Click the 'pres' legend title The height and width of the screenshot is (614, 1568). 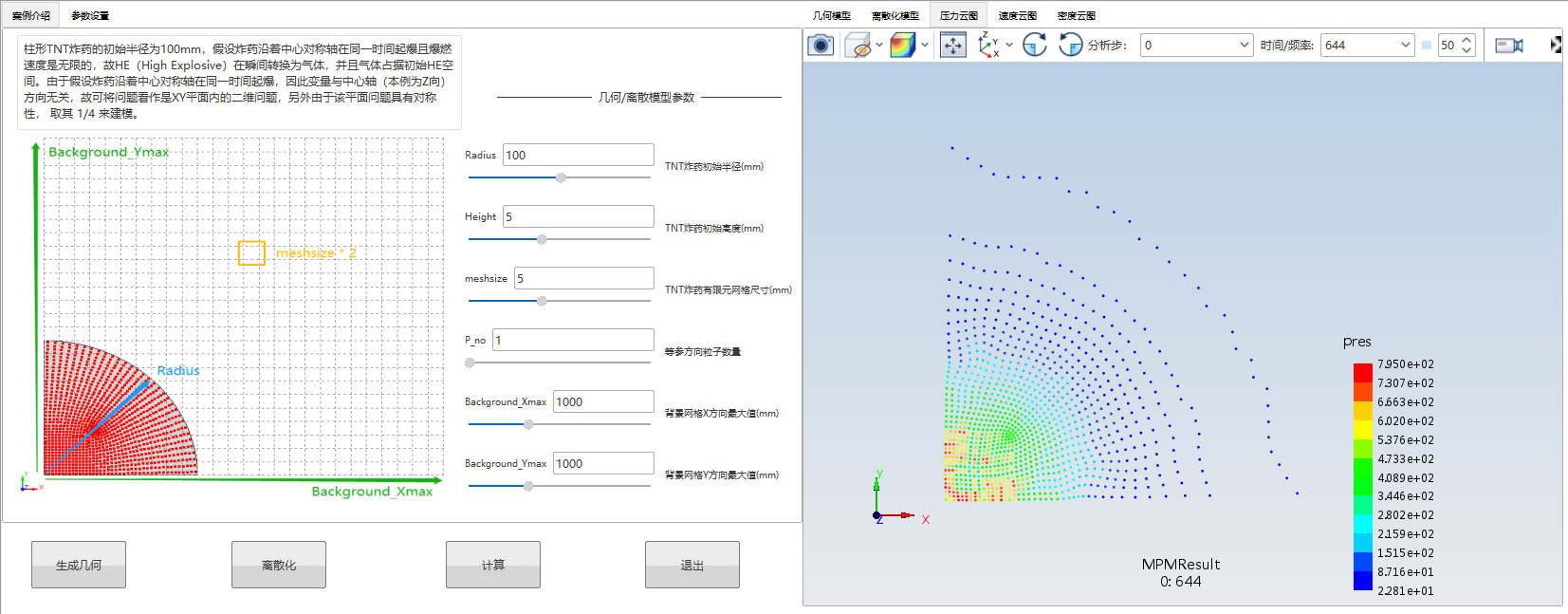coord(1357,342)
